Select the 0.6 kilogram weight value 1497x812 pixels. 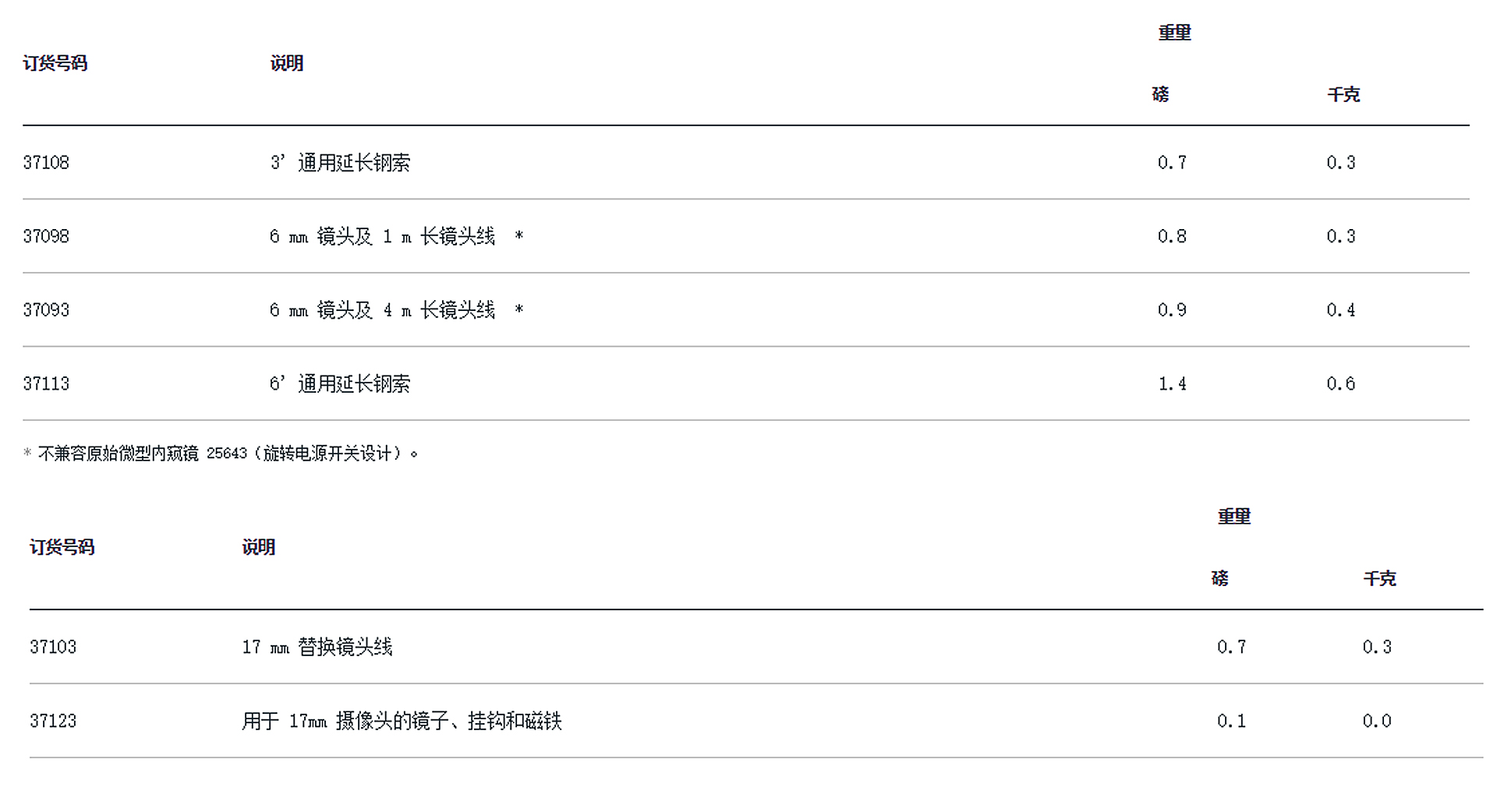point(1340,383)
